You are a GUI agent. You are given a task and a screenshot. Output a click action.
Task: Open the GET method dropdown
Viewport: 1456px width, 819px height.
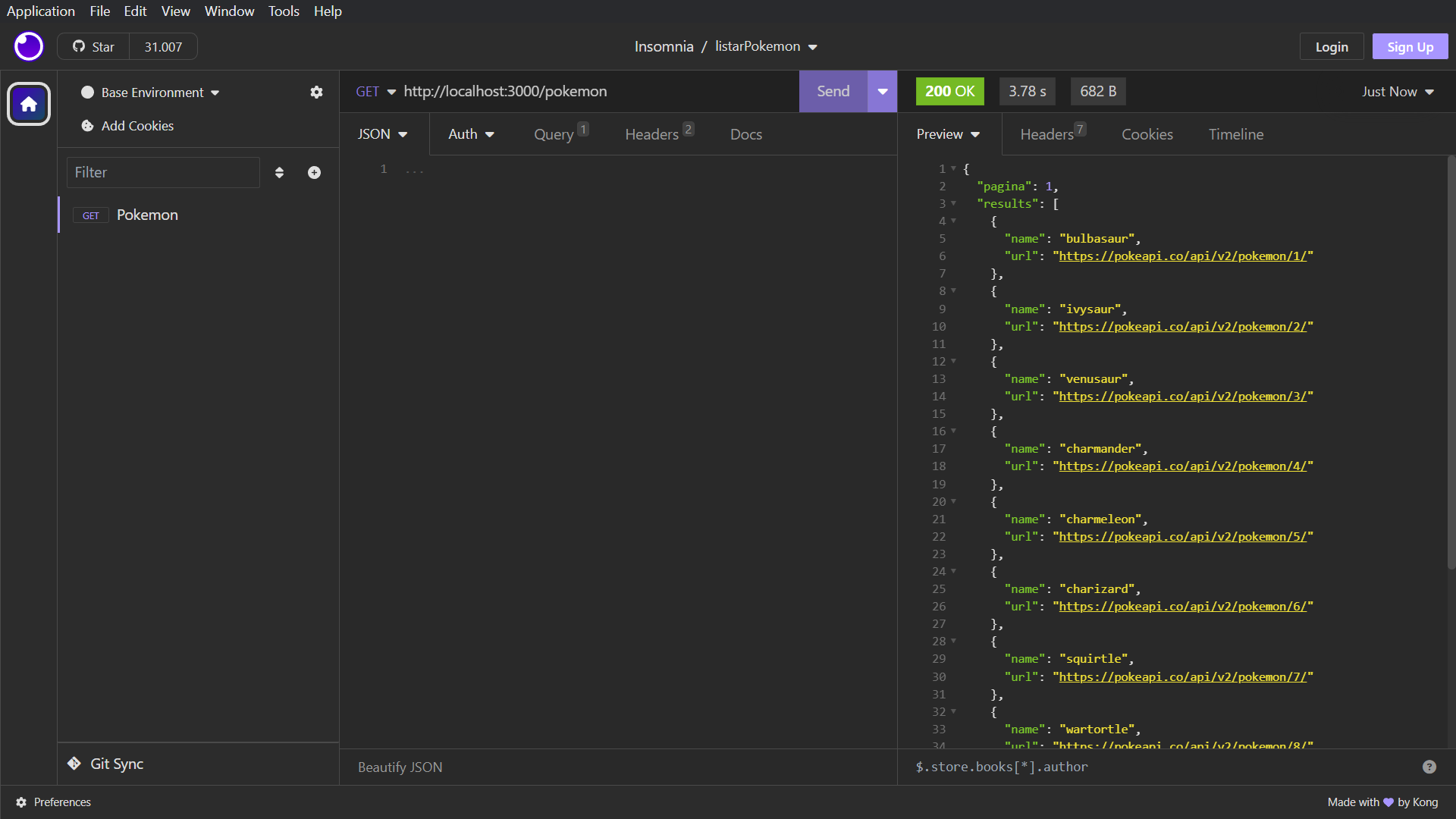point(375,91)
